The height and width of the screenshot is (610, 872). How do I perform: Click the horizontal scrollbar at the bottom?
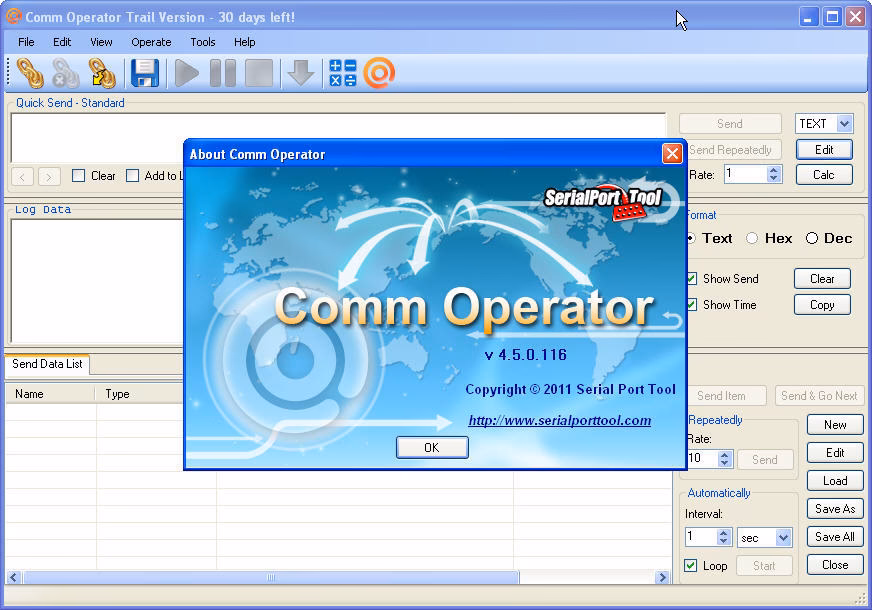(x=270, y=577)
